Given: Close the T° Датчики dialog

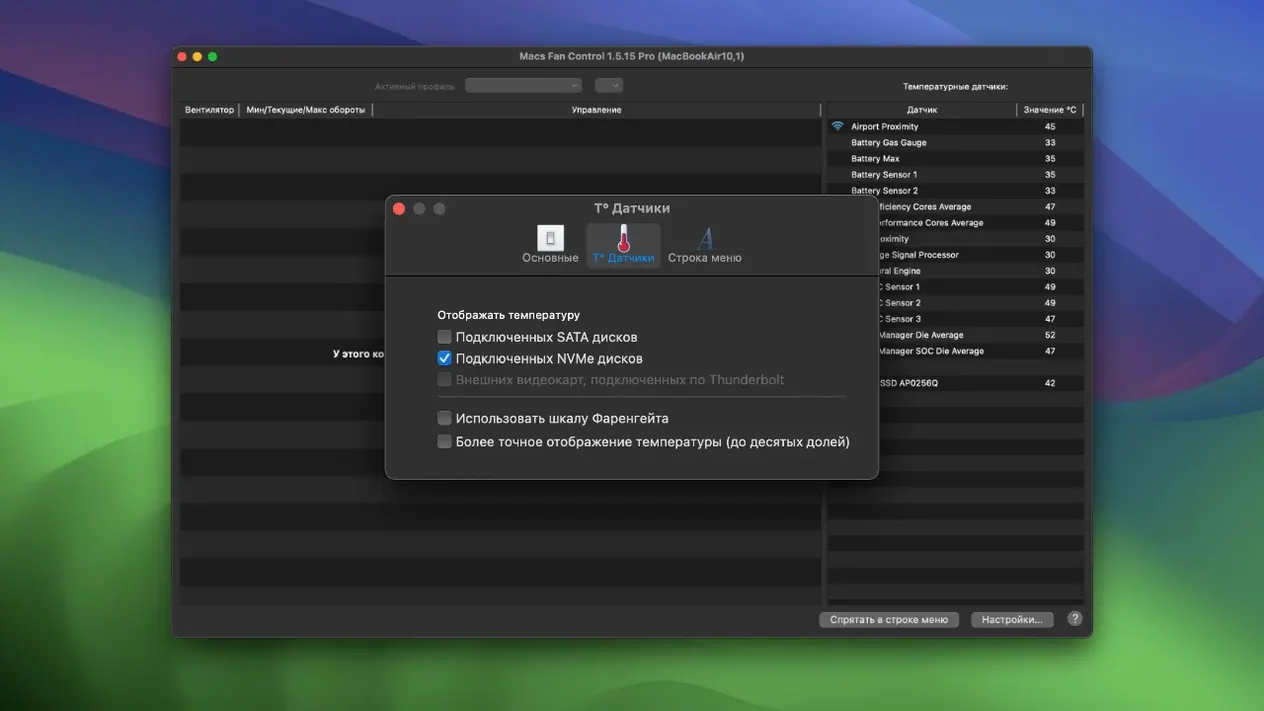Looking at the screenshot, I should pos(399,208).
